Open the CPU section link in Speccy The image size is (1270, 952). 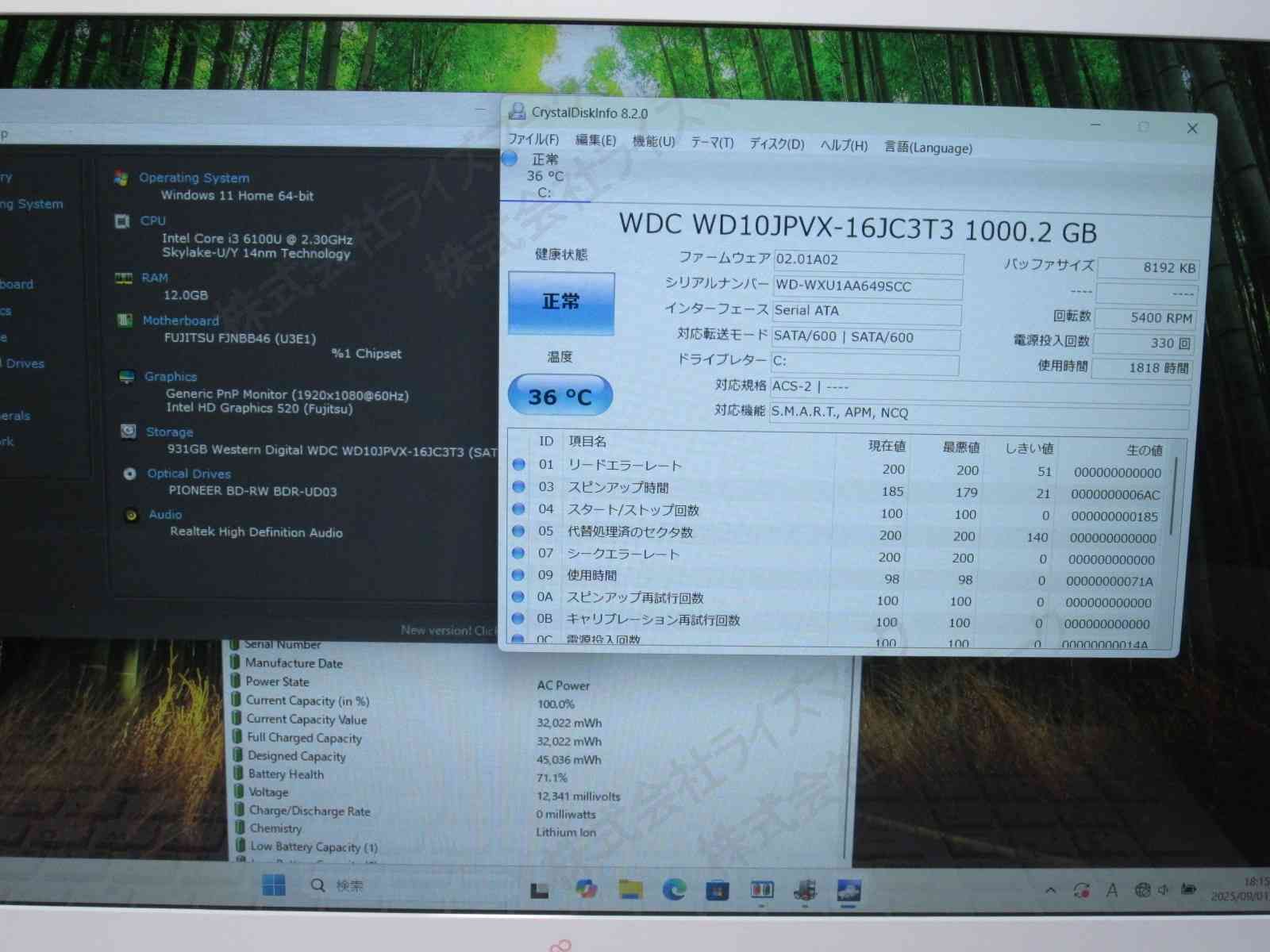click(153, 221)
